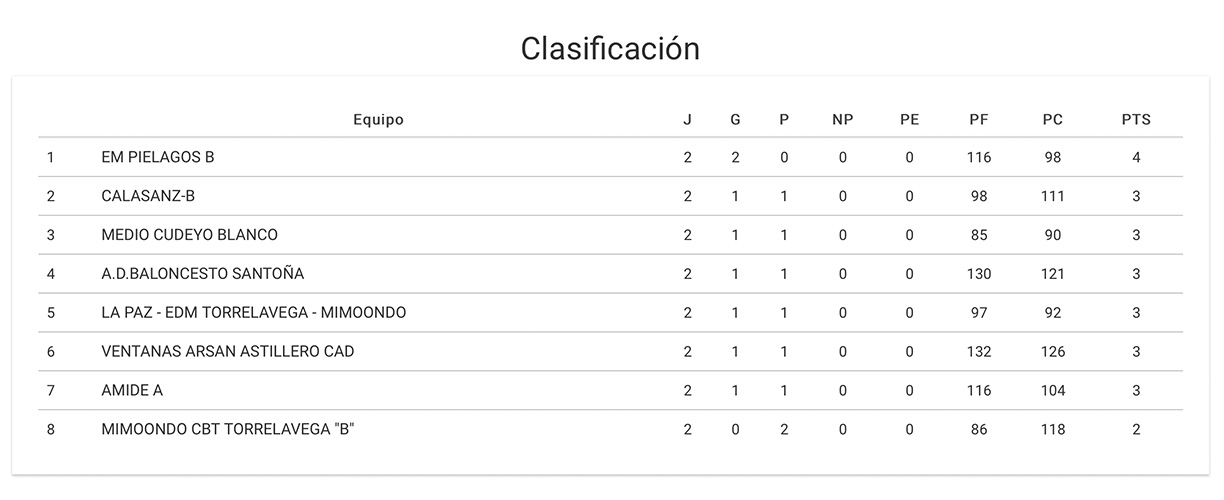This screenshot has width=1224, height=500.
Task: Click A.D.BALONCESTO SANTOÑA team name
Action: (203, 274)
